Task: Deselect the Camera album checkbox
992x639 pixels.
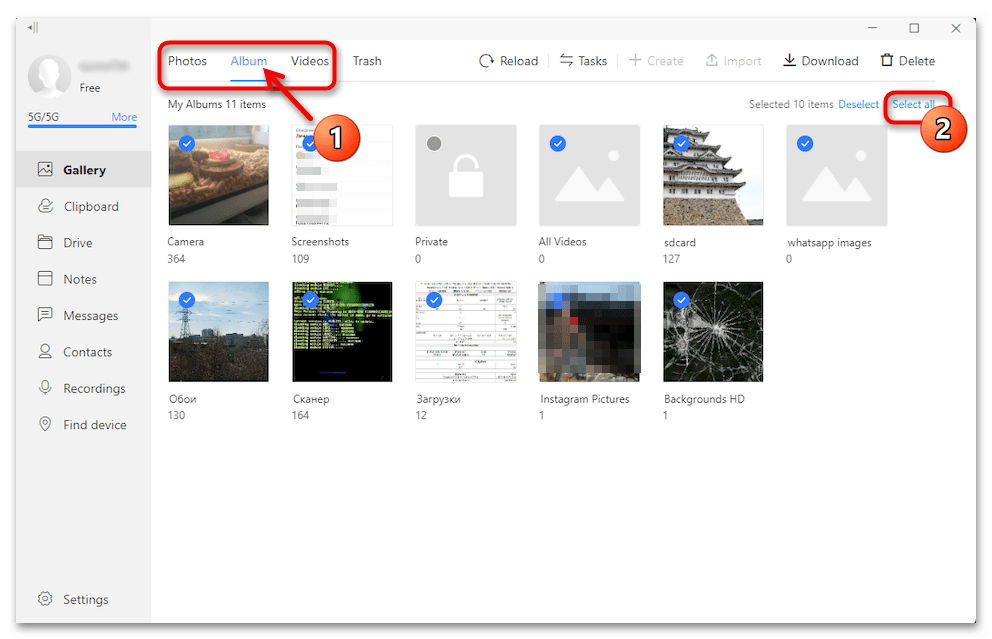Action: pyautogui.click(x=186, y=143)
